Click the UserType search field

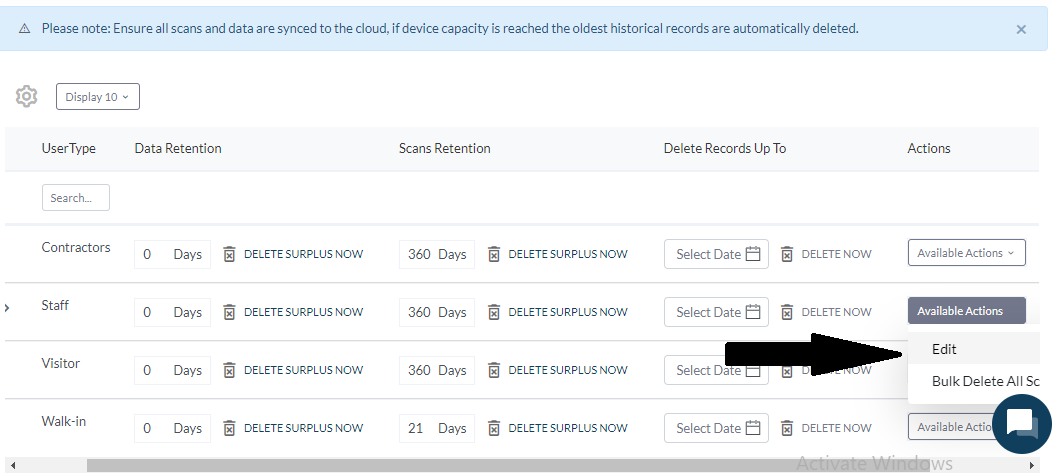[x=76, y=198]
